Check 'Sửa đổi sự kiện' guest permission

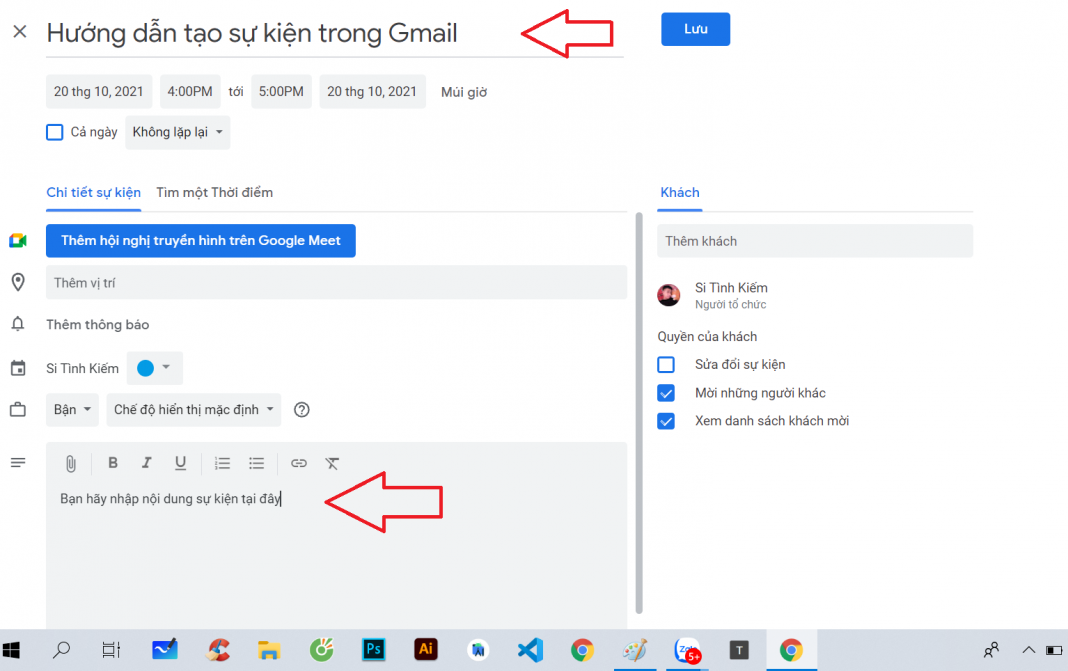tap(666, 364)
